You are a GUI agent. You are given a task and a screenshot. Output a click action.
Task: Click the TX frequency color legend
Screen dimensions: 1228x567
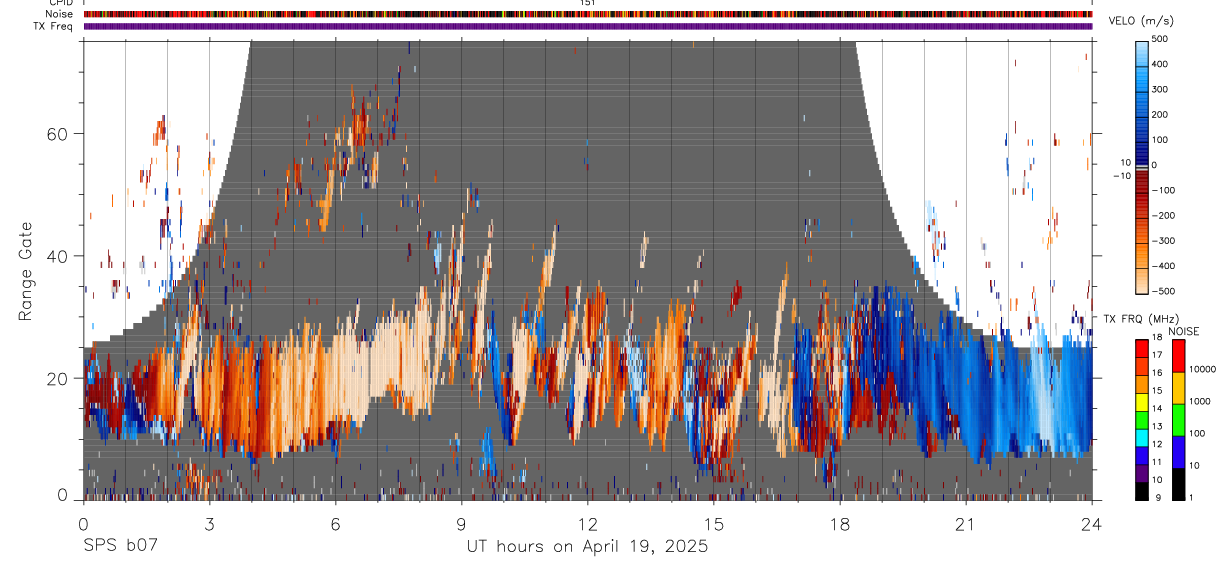coord(1143,419)
